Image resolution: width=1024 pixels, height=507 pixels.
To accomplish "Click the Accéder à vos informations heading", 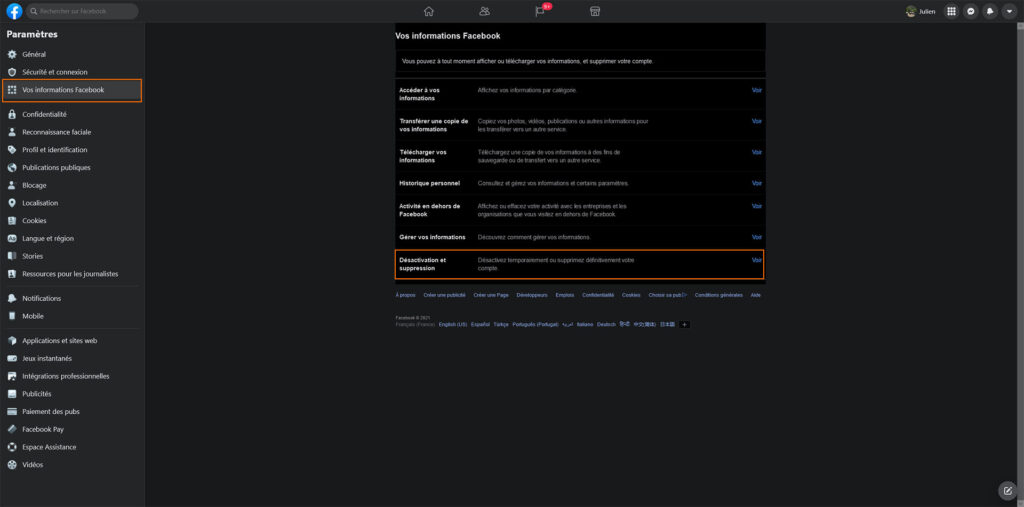I will pyautogui.click(x=420, y=94).
